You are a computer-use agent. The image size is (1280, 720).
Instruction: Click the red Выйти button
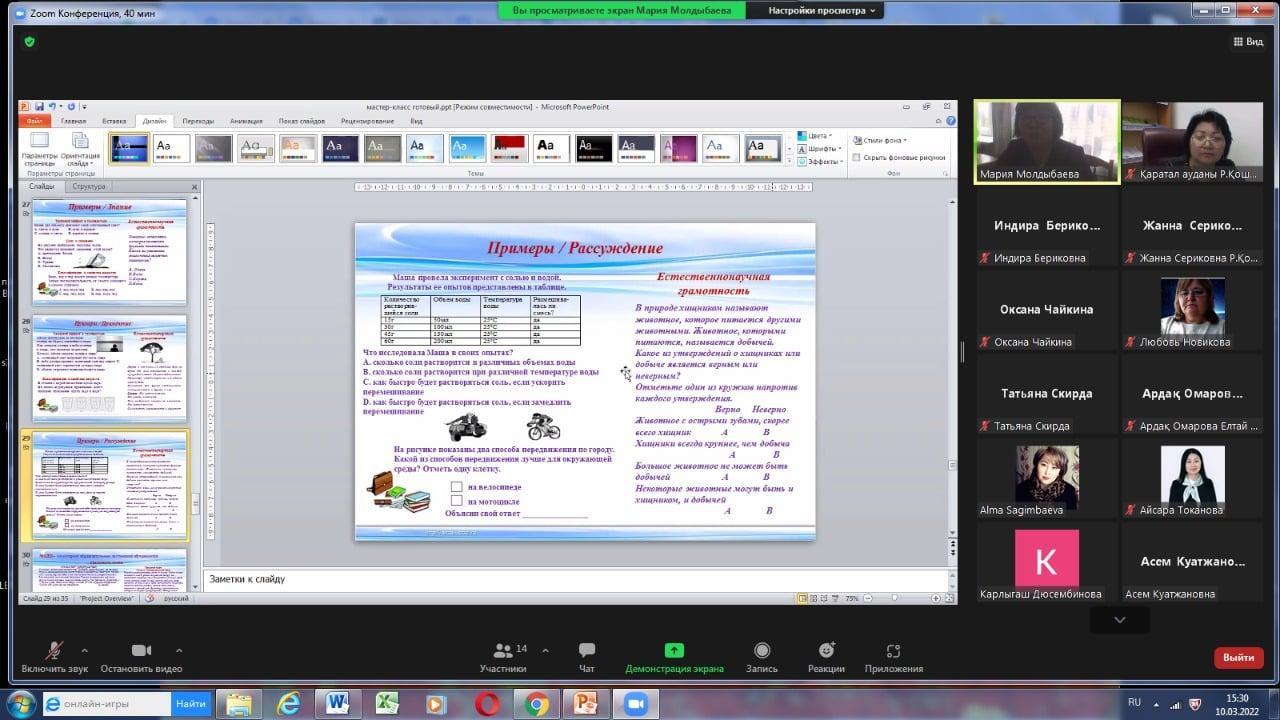pyautogui.click(x=1238, y=657)
